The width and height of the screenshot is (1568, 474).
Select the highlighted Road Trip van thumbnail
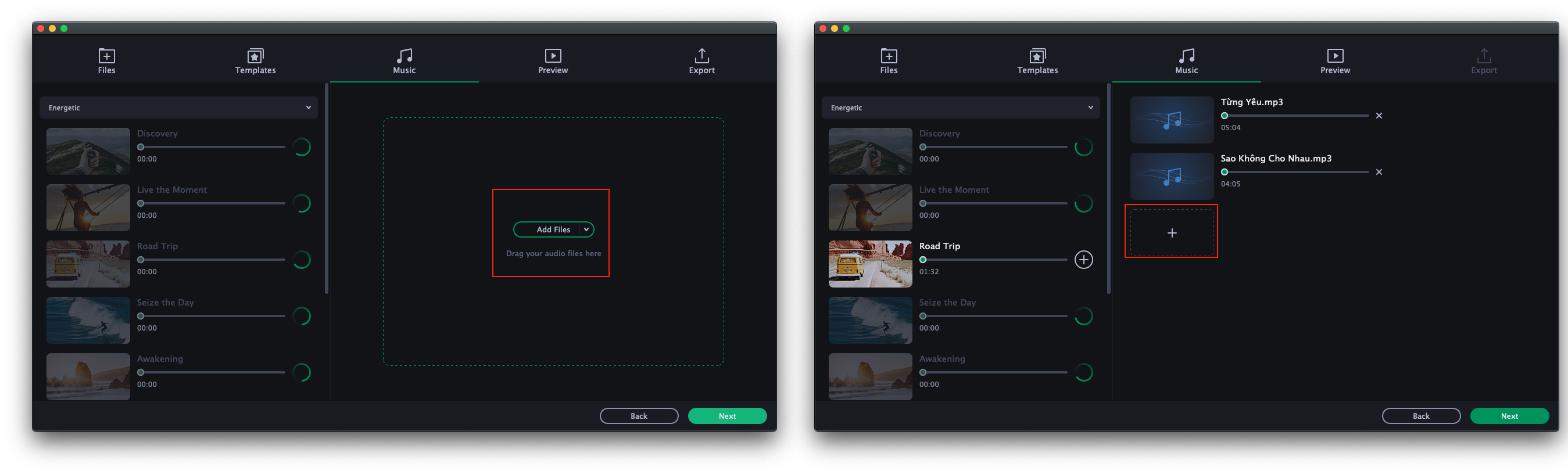point(870,264)
